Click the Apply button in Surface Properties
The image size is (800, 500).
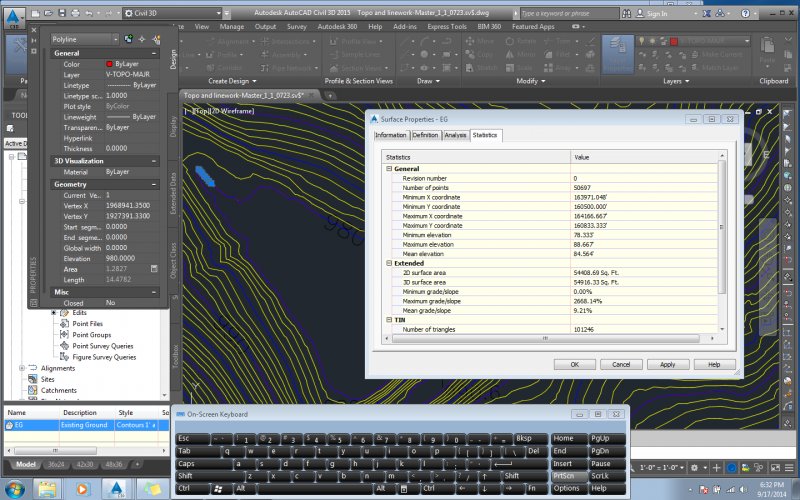(667, 364)
